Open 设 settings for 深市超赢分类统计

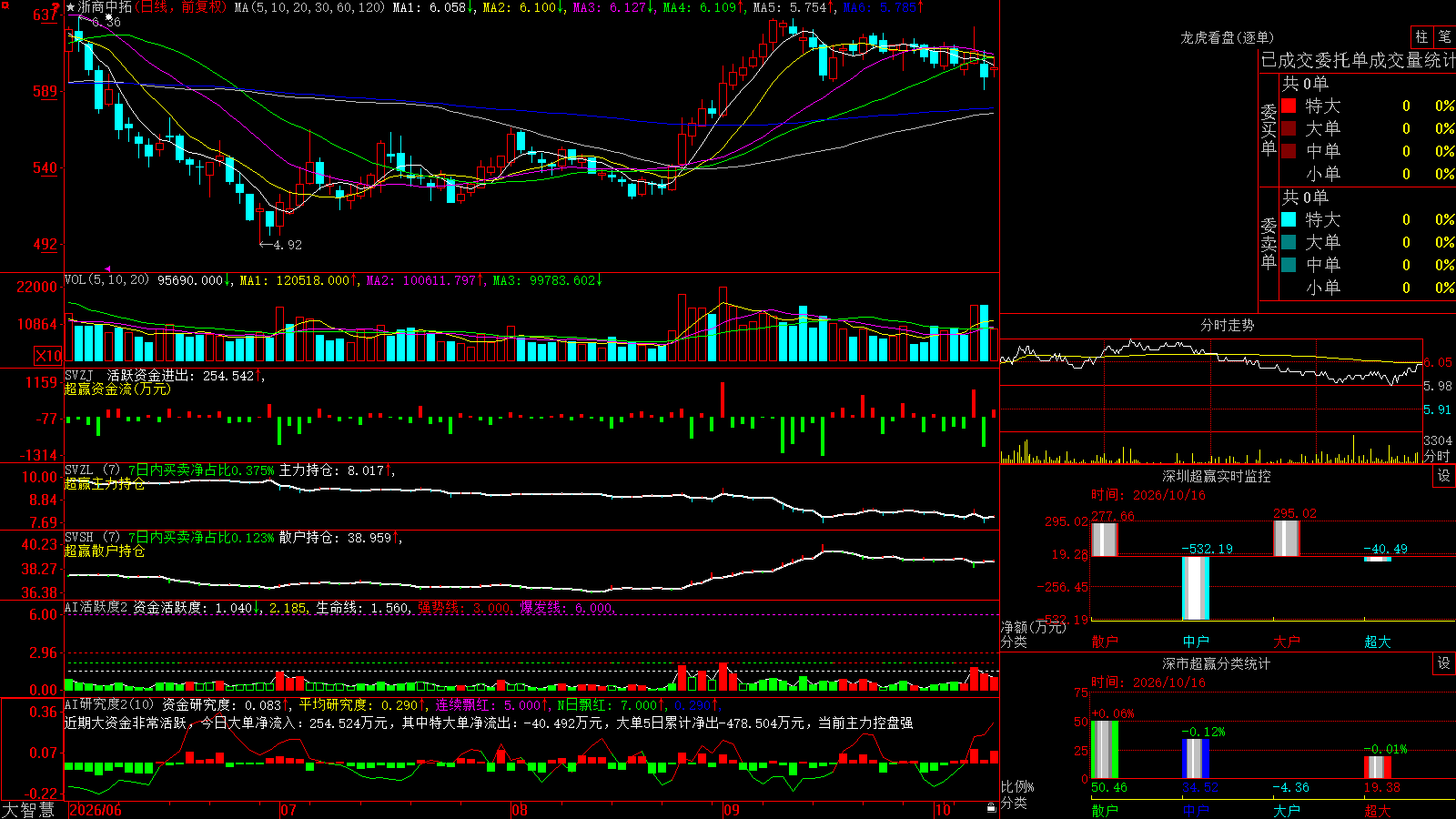pos(1444,663)
